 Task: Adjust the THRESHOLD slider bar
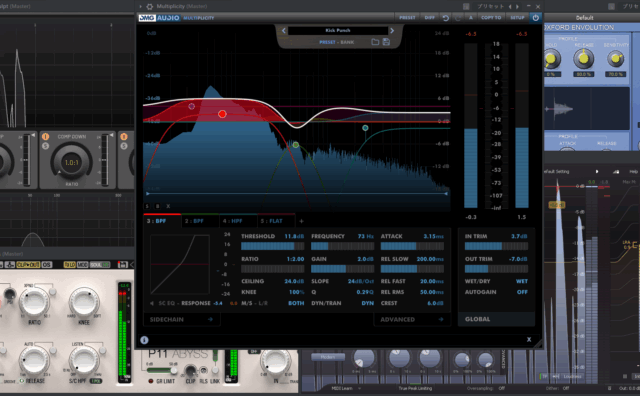tap(273, 246)
